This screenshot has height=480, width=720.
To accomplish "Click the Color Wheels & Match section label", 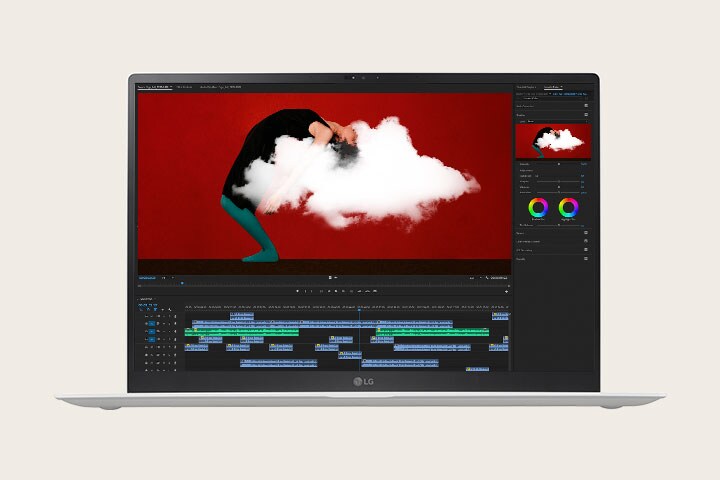I will click(x=530, y=241).
